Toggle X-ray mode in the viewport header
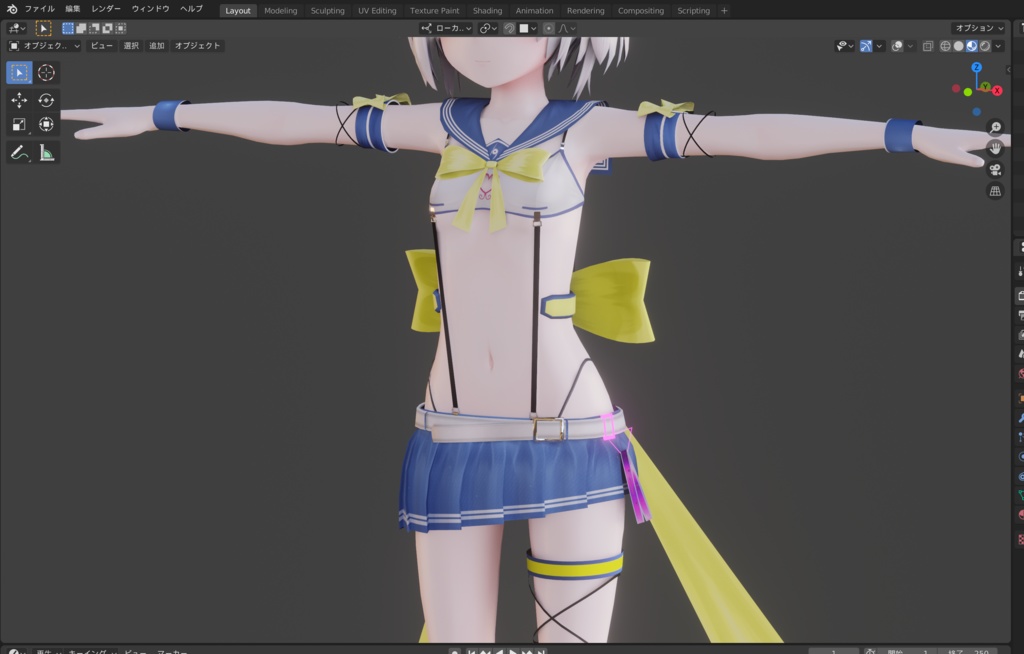This screenshot has height=654, width=1024. pos(927,45)
